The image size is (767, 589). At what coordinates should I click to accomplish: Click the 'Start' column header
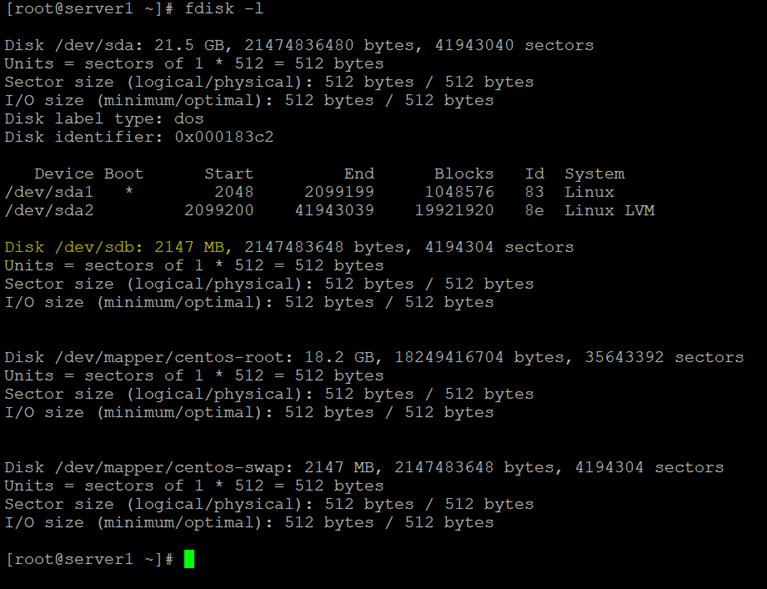[x=229, y=174]
